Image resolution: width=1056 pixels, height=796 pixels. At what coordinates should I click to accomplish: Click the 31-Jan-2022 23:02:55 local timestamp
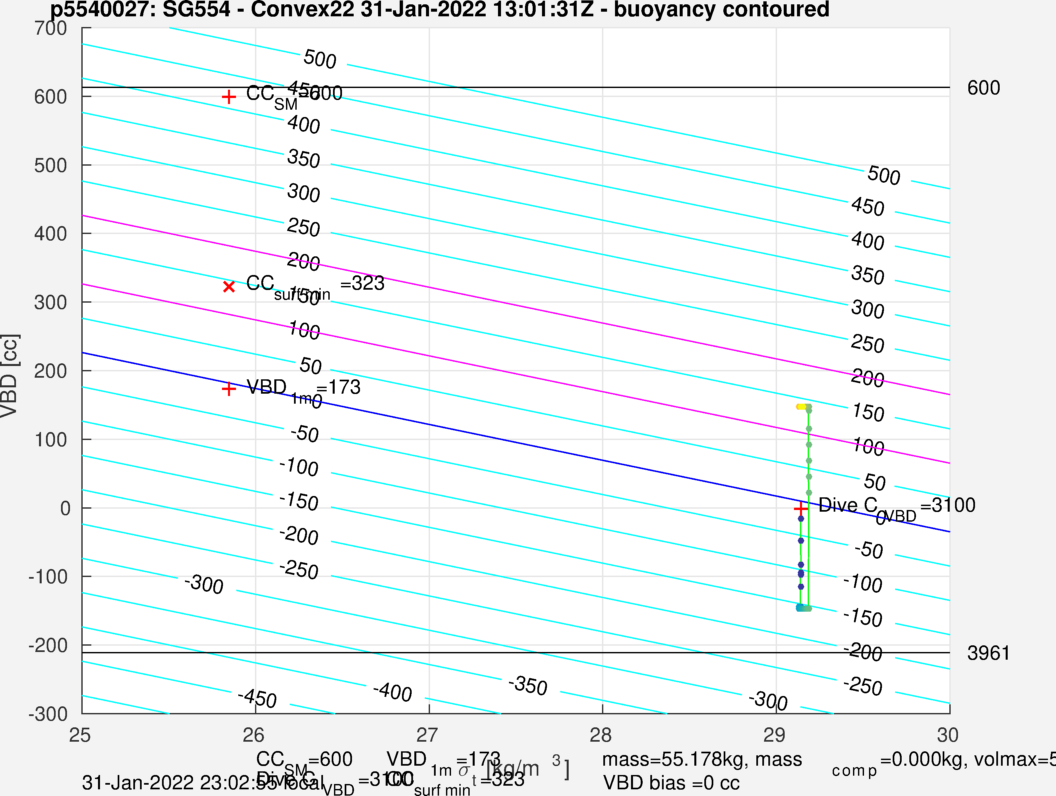[x=202, y=783]
